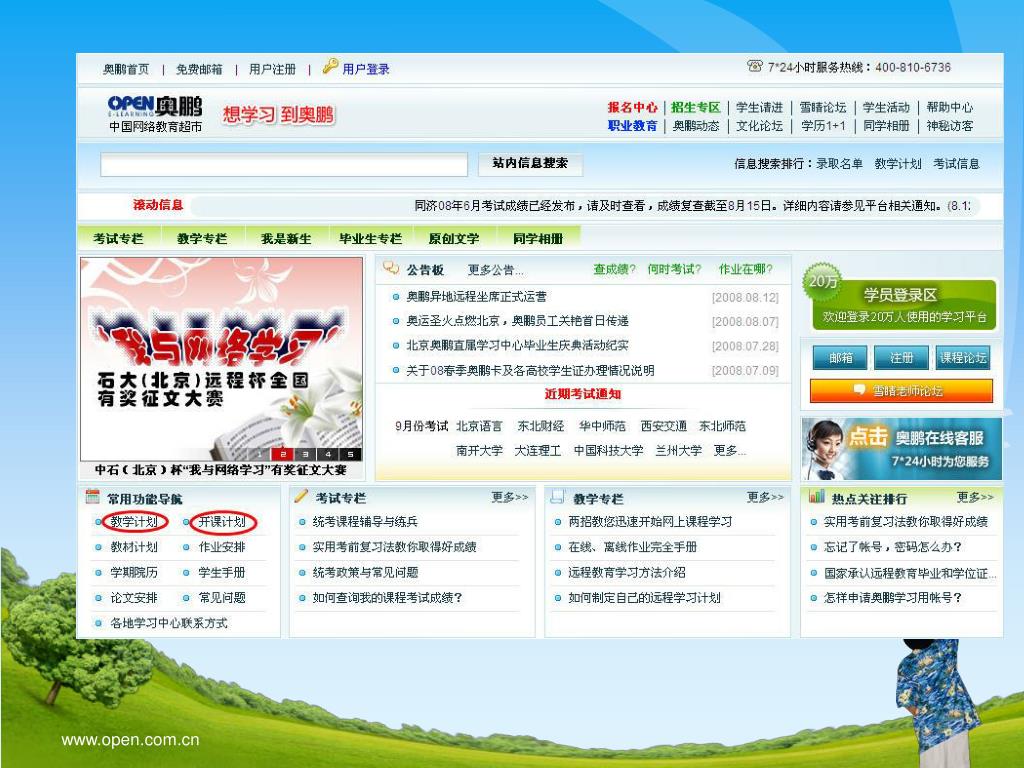Image resolution: width=1024 pixels, height=768 pixels.
Task: Select slide 1 on banner carousel
Action: click(260, 454)
